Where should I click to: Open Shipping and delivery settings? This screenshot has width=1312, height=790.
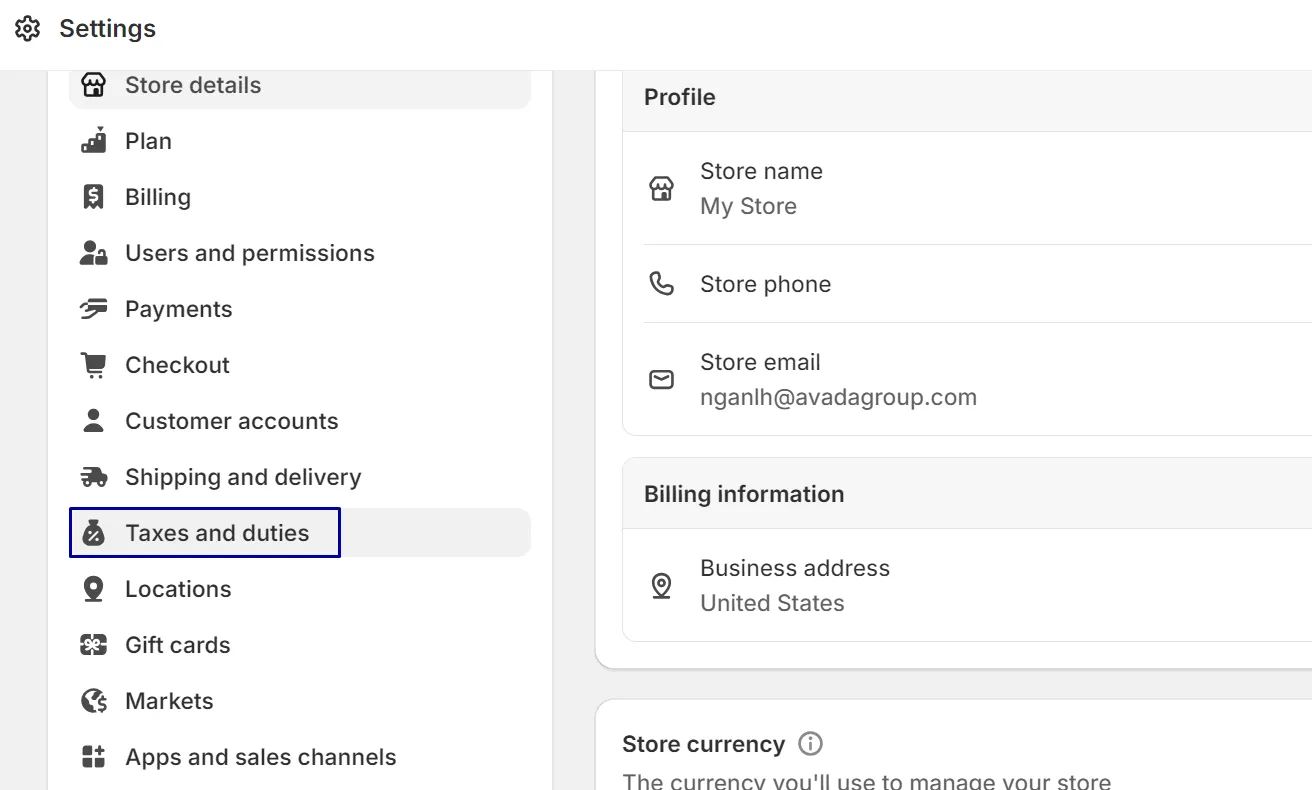click(x=300, y=477)
